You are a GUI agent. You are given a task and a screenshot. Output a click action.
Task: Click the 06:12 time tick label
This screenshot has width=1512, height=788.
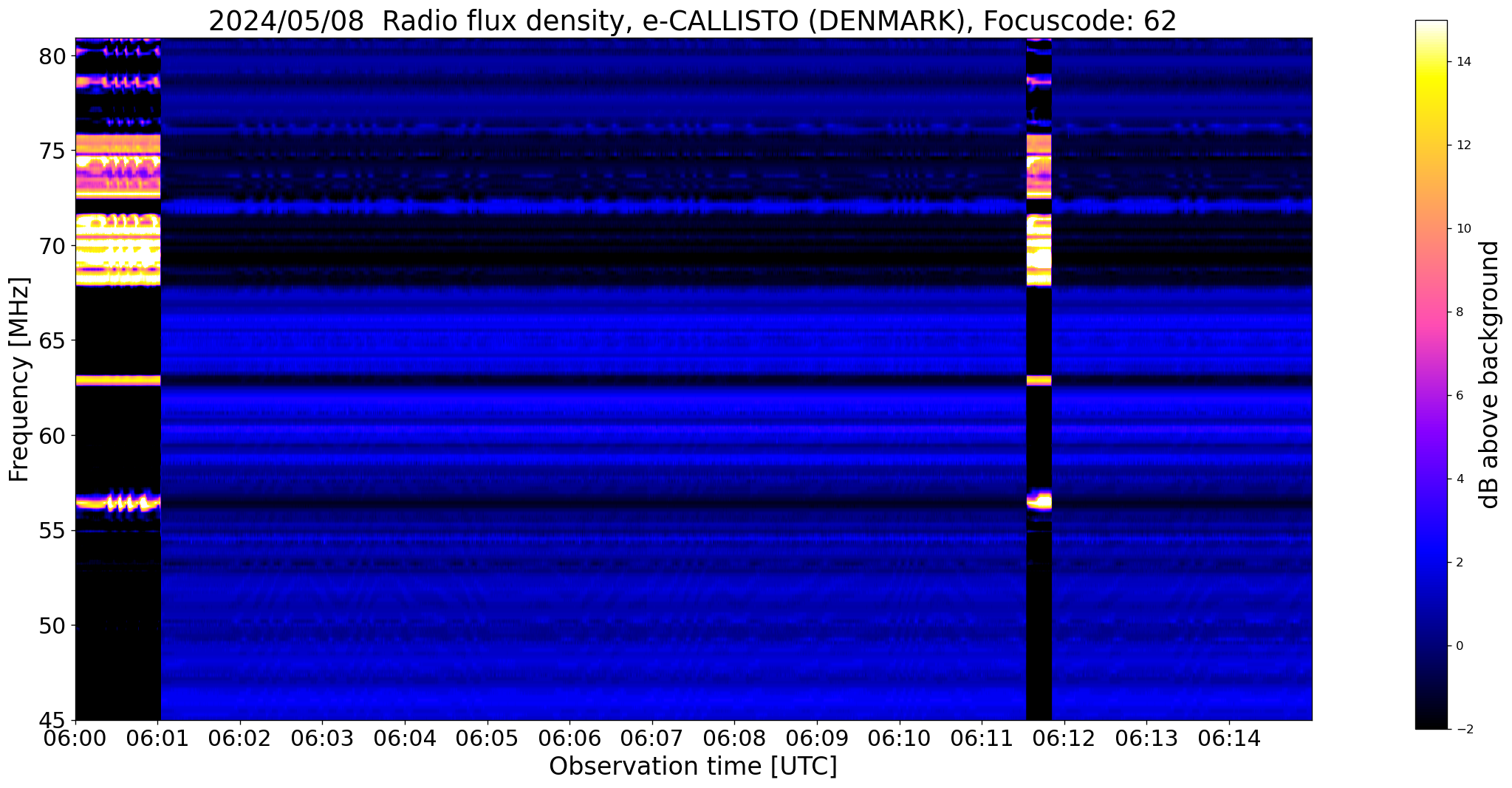click(x=1064, y=739)
